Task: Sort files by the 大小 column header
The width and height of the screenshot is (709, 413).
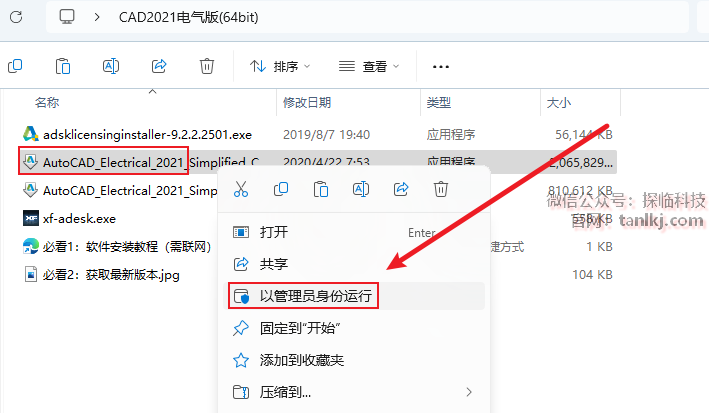Action: tap(559, 103)
